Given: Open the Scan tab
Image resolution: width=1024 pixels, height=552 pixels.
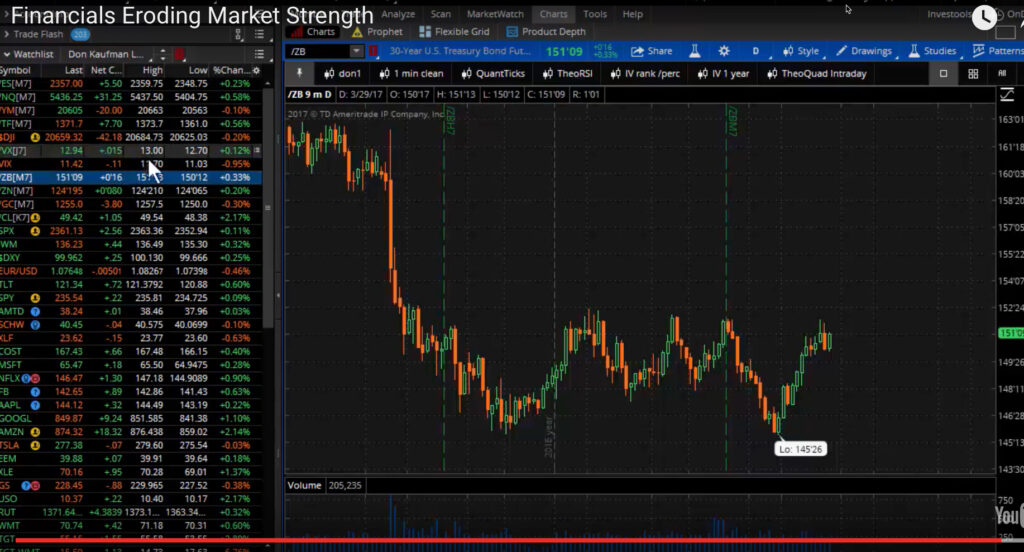Looking at the screenshot, I should [x=440, y=14].
